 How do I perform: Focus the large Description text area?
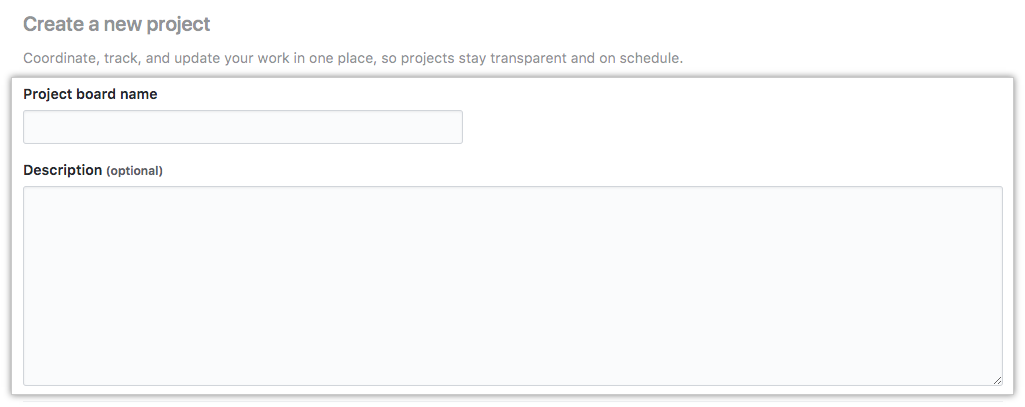pos(512,285)
